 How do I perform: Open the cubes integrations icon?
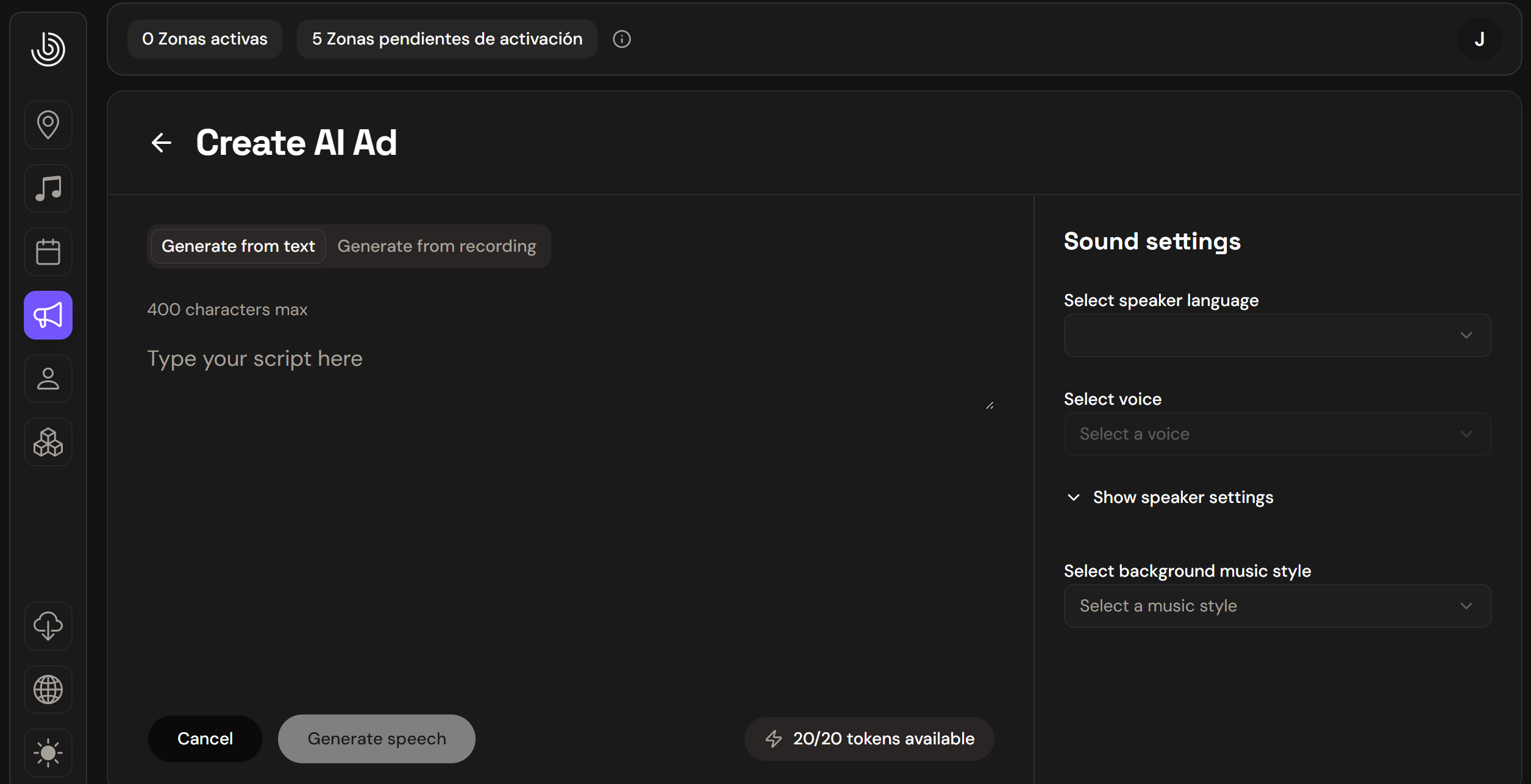point(48,442)
